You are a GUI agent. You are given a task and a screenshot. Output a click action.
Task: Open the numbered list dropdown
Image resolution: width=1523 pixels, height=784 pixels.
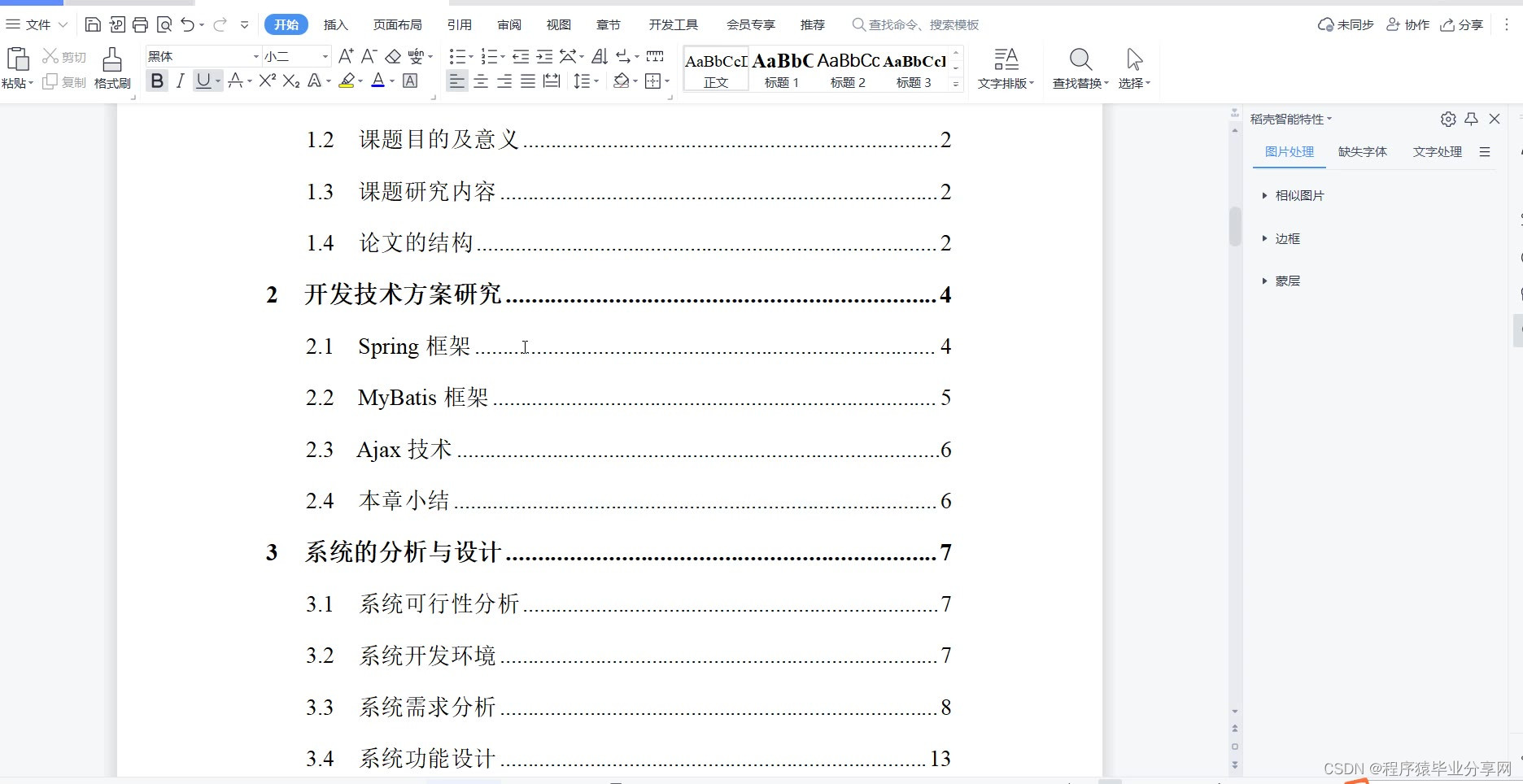[502, 56]
